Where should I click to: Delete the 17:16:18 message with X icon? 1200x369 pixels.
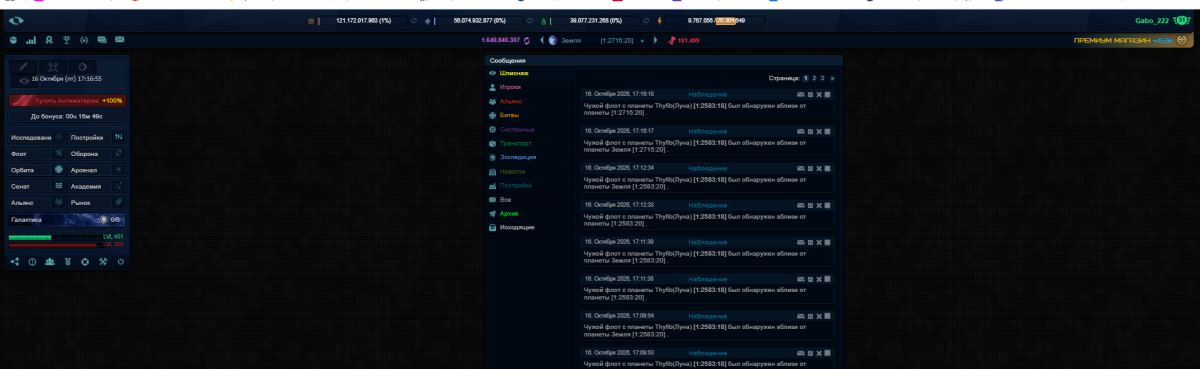[x=819, y=95]
